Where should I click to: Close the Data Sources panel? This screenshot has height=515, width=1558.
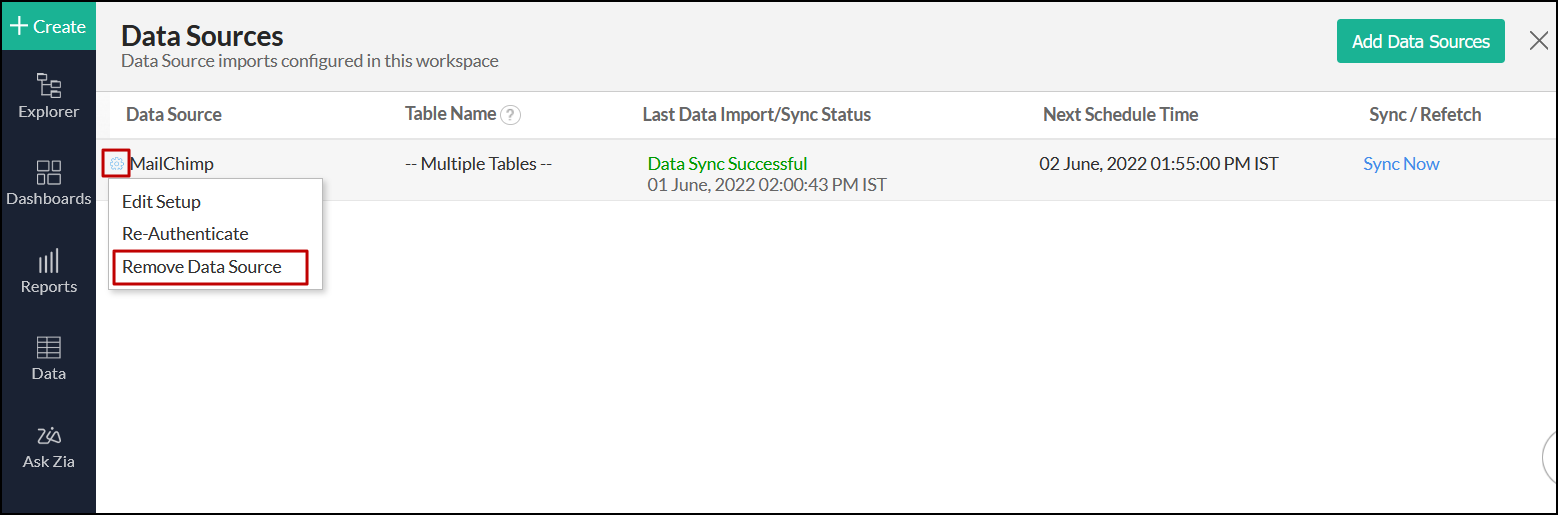(1539, 41)
